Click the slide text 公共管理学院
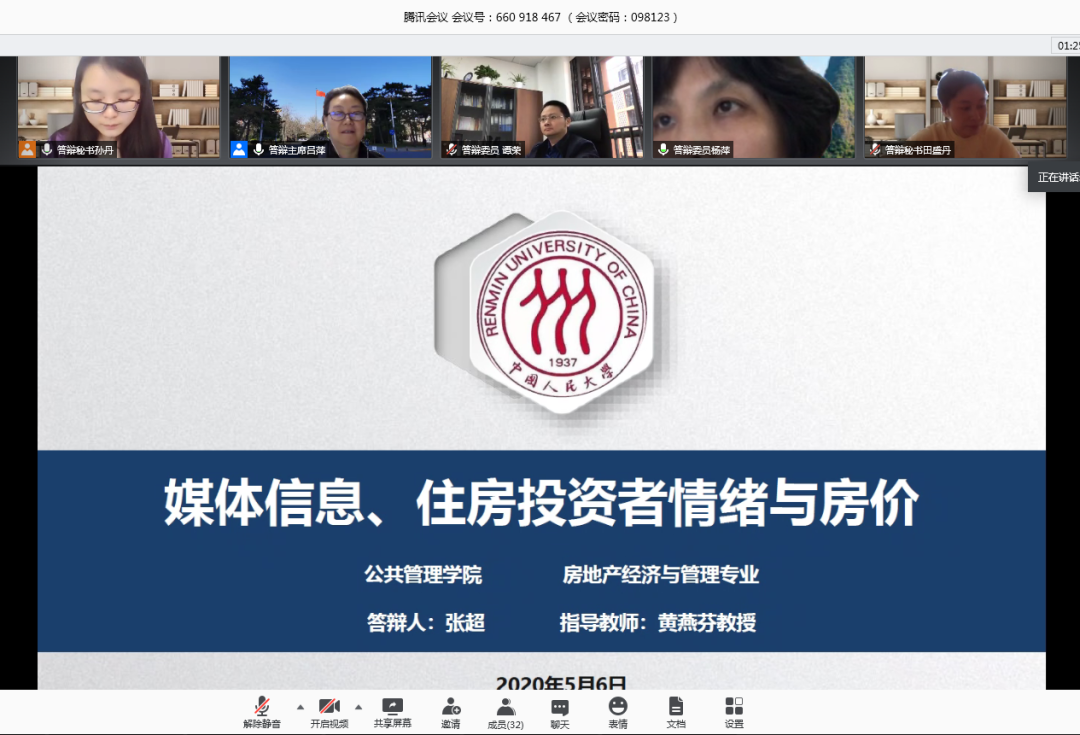Image resolution: width=1080 pixels, height=735 pixels. click(x=424, y=574)
